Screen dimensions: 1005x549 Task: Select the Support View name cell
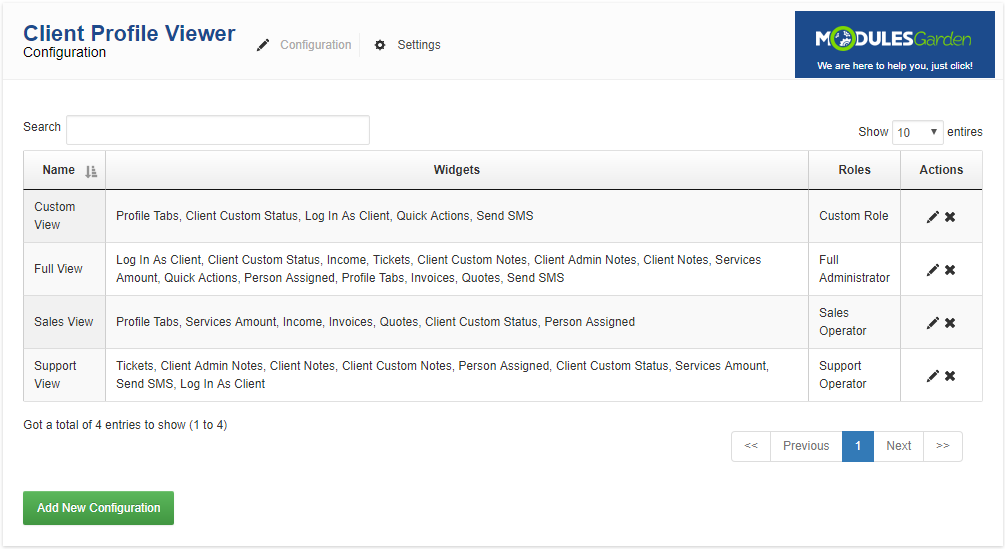[x=64, y=375]
